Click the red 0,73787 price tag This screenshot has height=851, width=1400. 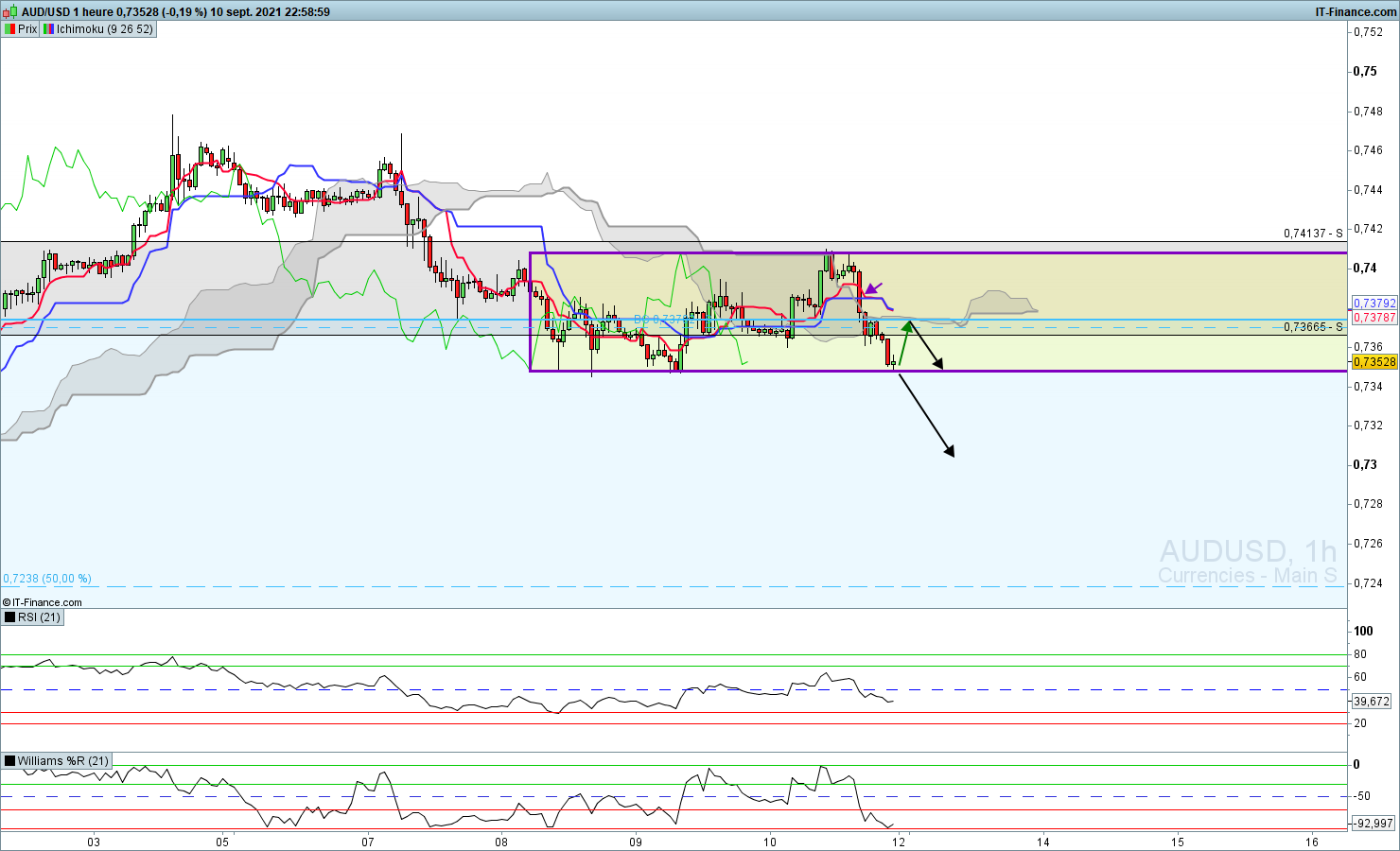click(x=1374, y=318)
